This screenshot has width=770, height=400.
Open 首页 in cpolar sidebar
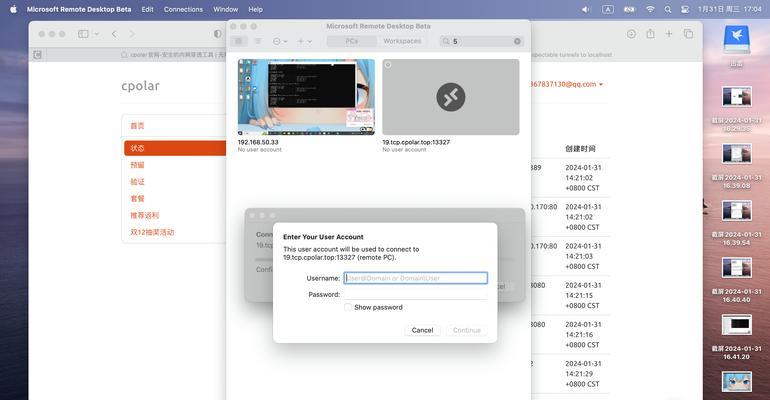click(138, 126)
